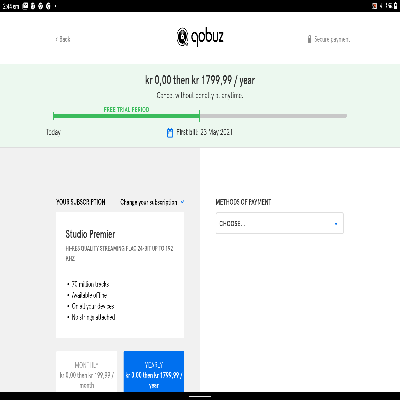
Task: Click the end marker of free trial bar
Action: tap(199, 116)
